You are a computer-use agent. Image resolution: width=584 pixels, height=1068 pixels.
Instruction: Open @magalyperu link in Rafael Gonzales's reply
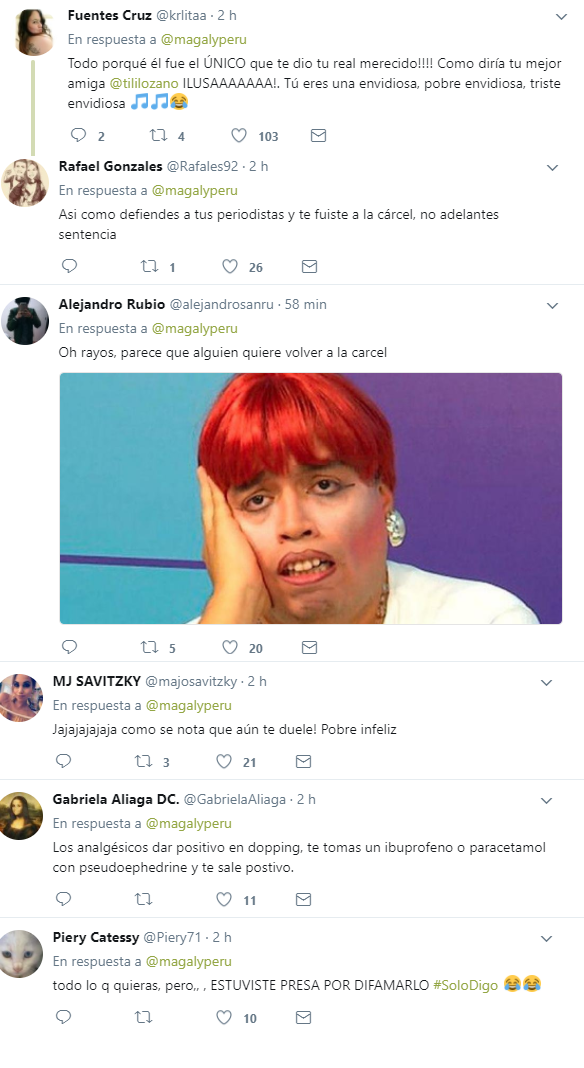195,190
